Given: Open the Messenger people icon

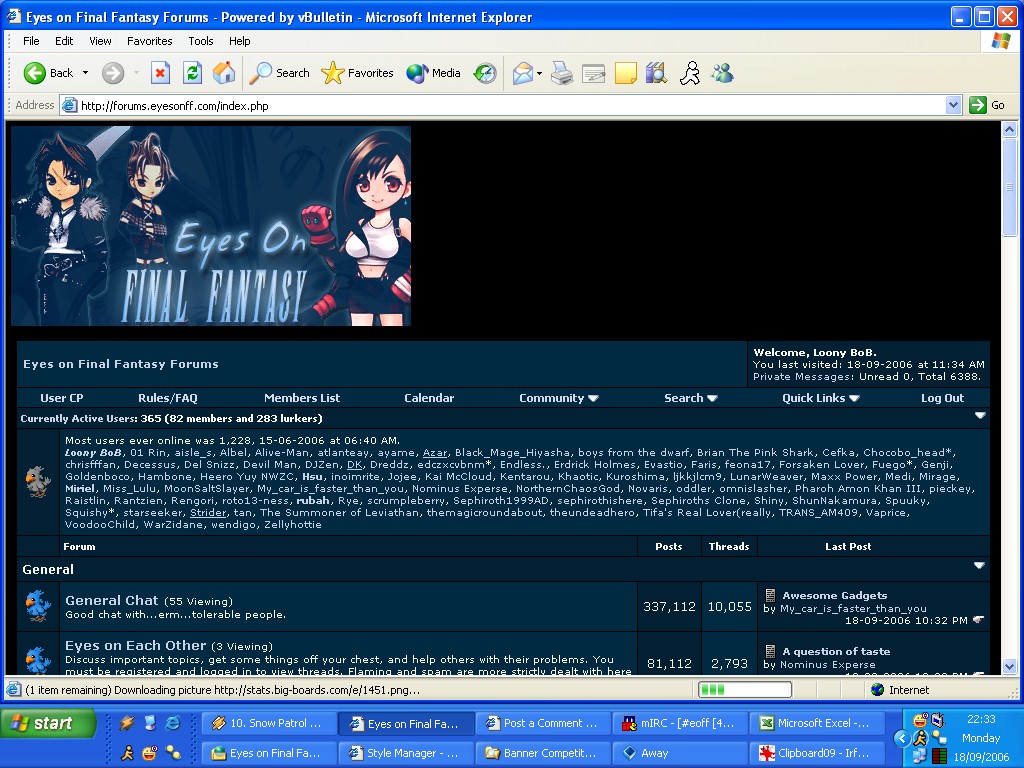Looking at the screenshot, I should (722, 73).
